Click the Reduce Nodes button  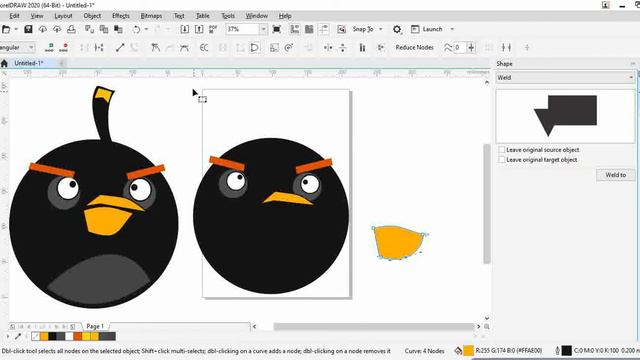pyautogui.click(x=414, y=48)
